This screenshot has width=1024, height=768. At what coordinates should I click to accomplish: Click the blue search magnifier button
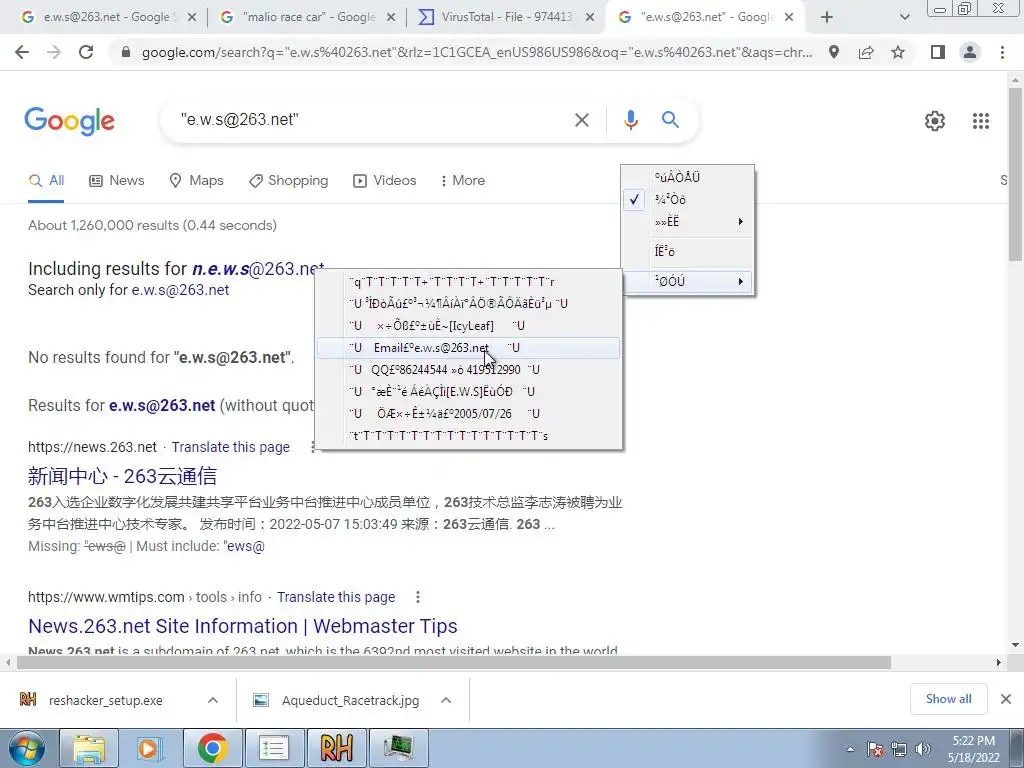(x=670, y=120)
